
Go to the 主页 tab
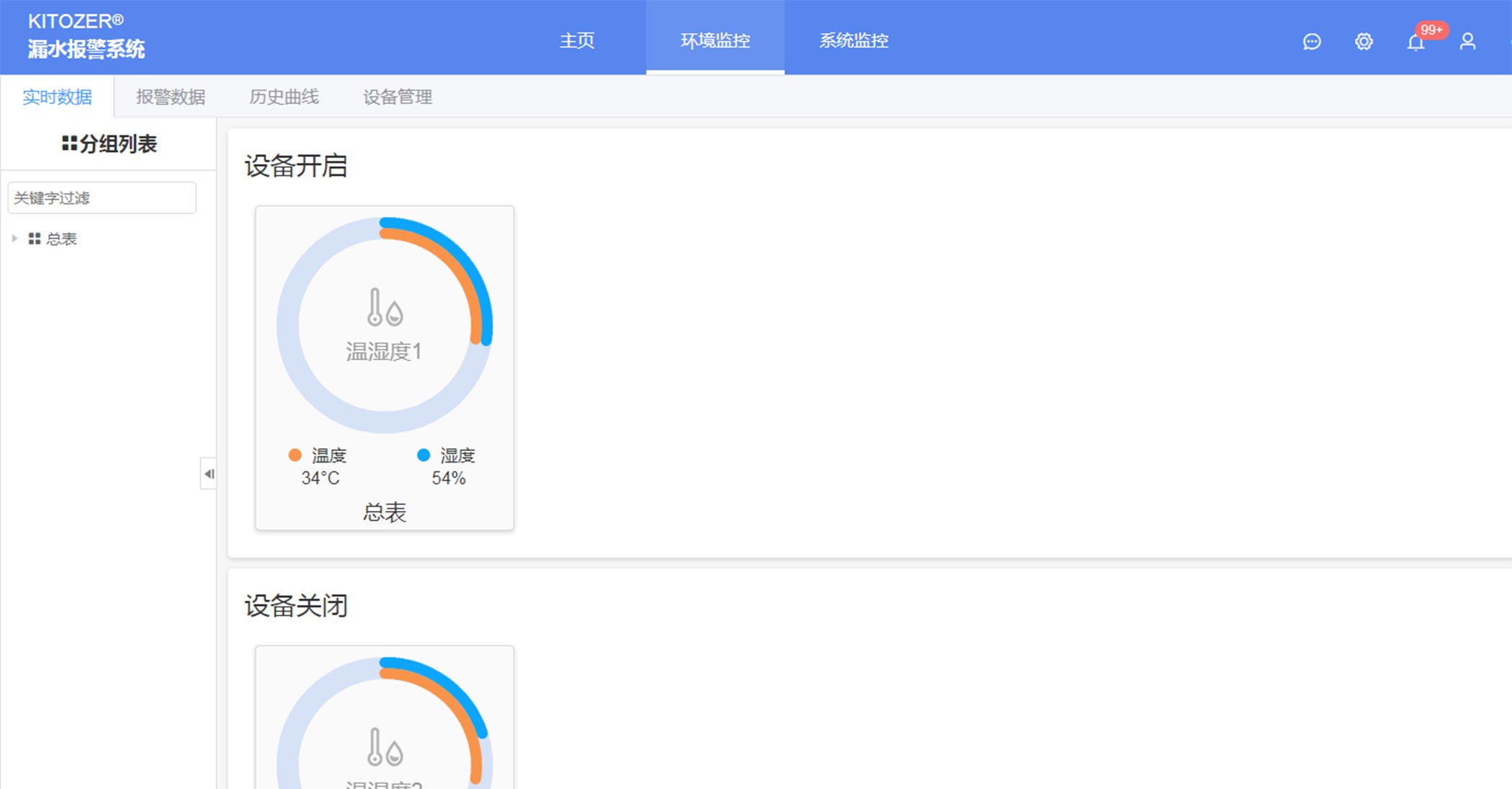pyautogui.click(x=577, y=40)
